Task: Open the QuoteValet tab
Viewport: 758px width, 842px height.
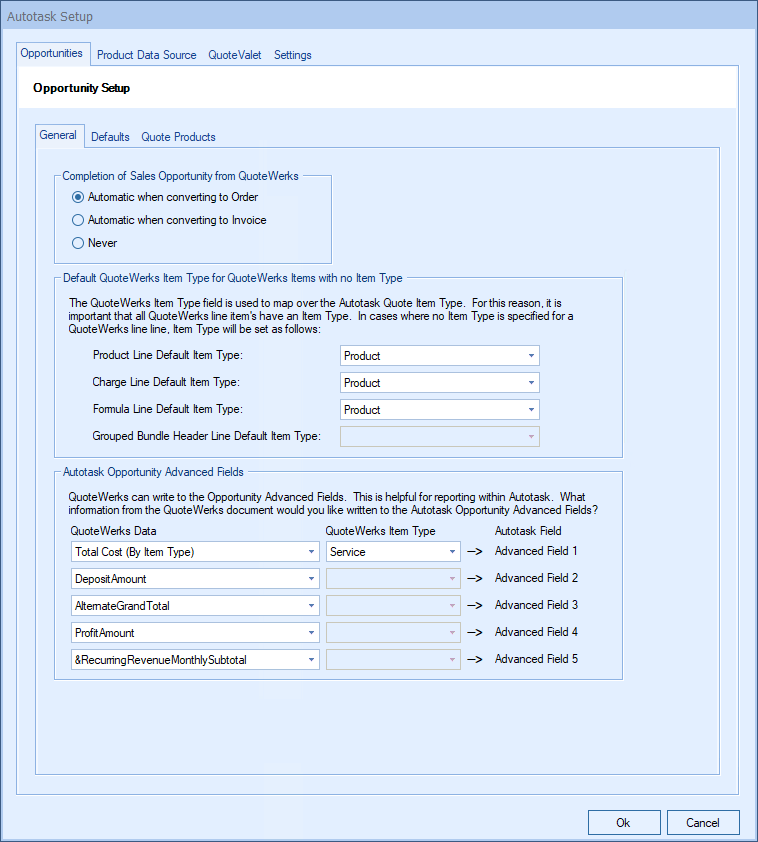Action: pyautogui.click(x=235, y=55)
